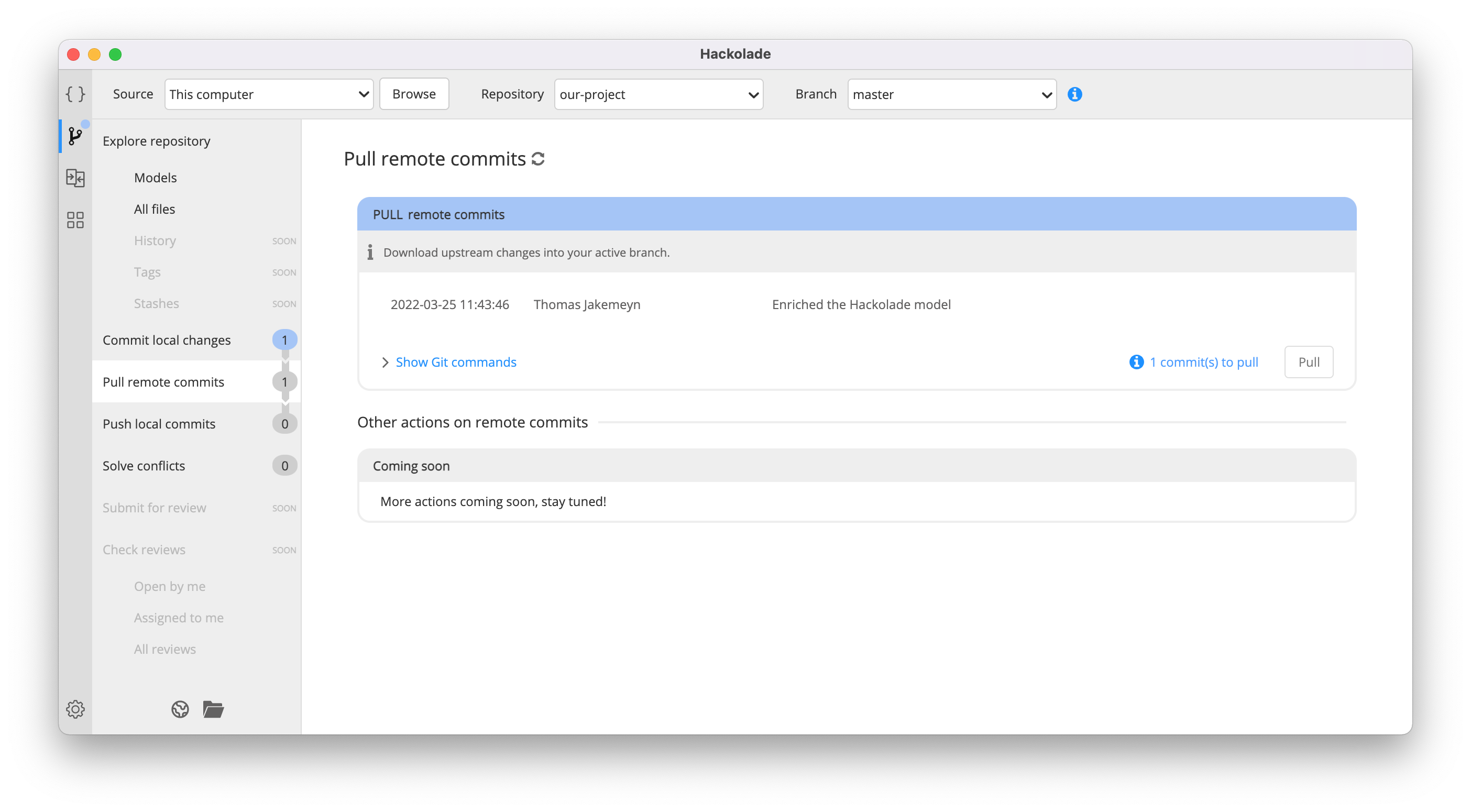Click Submit for review item
The height and width of the screenshot is (812, 1471).
[x=154, y=508]
